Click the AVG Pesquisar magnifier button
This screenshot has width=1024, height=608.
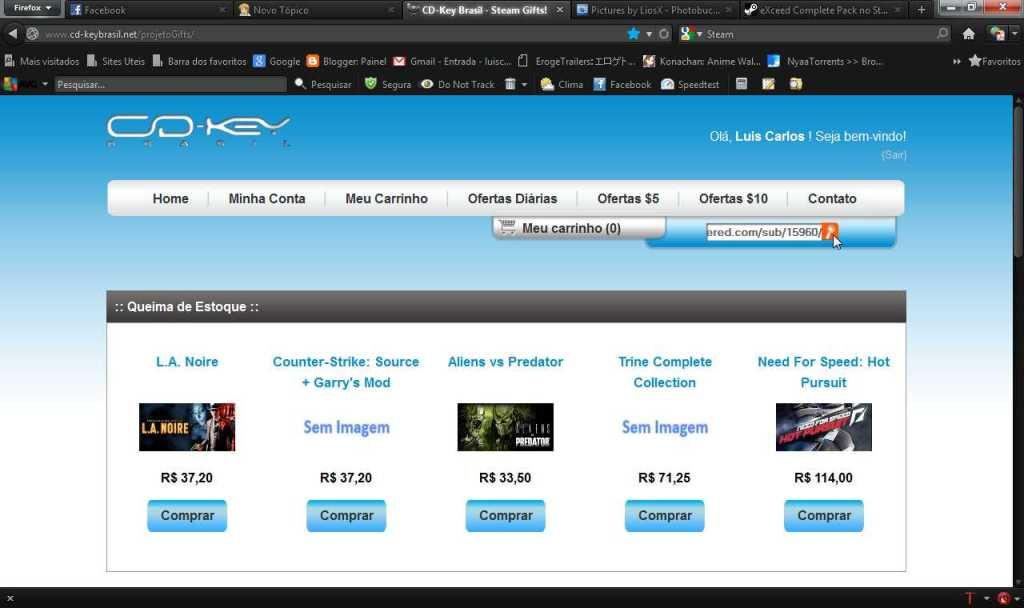tap(323, 84)
